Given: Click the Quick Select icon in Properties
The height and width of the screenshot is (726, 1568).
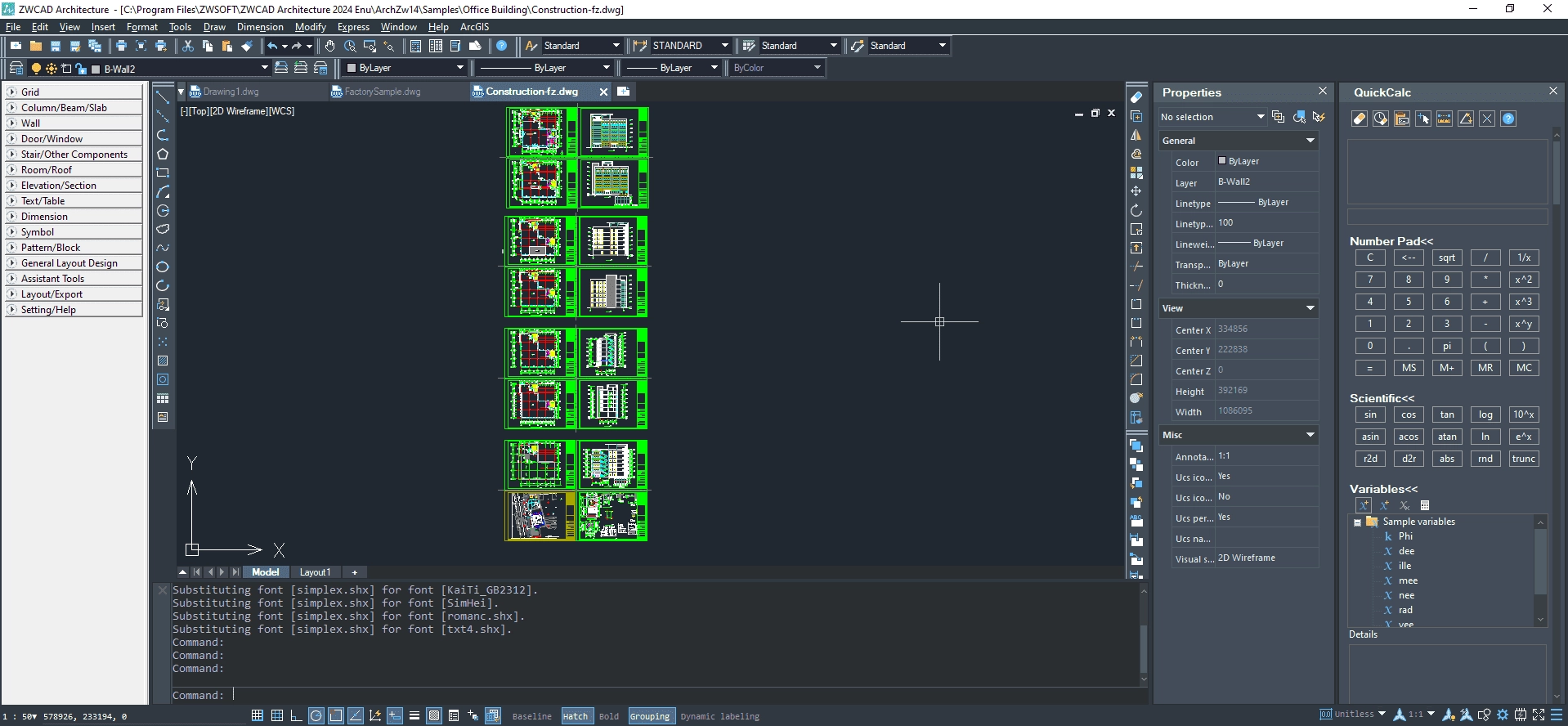Looking at the screenshot, I should click(1319, 117).
